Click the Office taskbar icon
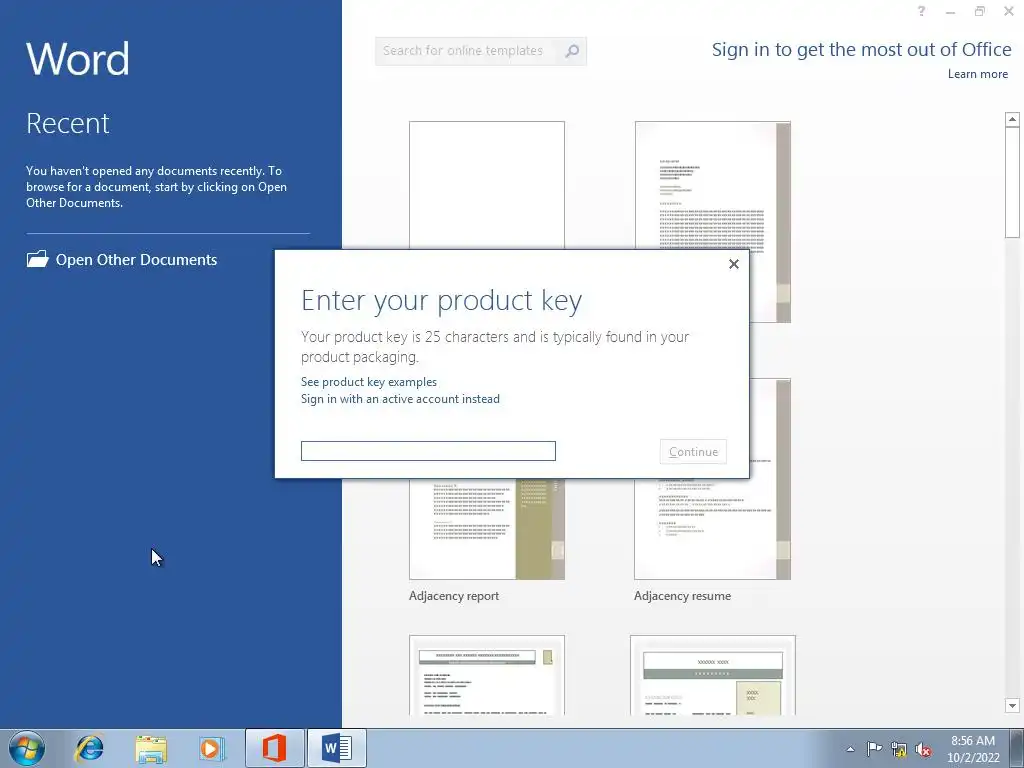The image size is (1024, 768). (x=274, y=748)
